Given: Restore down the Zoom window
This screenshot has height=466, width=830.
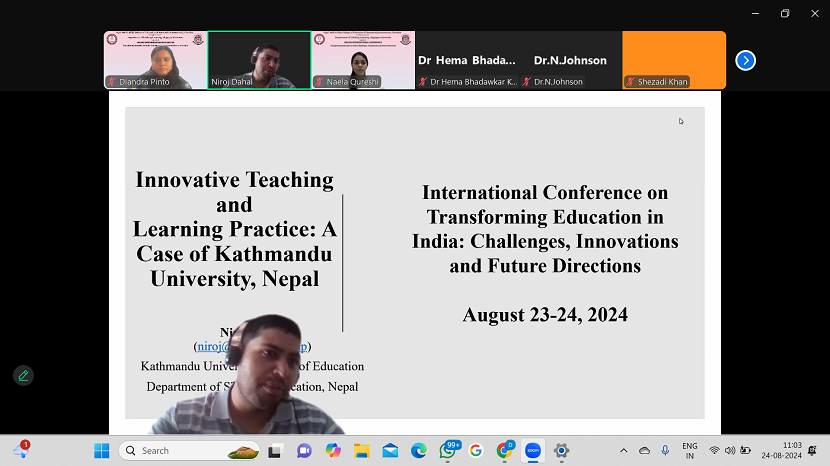Looking at the screenshot, I should (785, 13).
